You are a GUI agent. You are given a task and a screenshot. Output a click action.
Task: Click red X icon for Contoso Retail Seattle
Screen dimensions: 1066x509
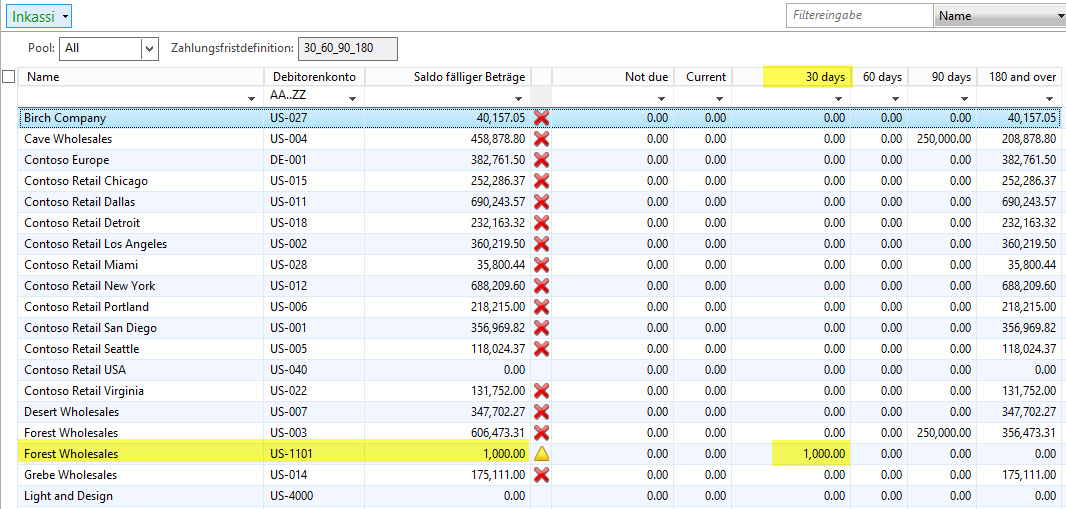click(x=541, y=349)
